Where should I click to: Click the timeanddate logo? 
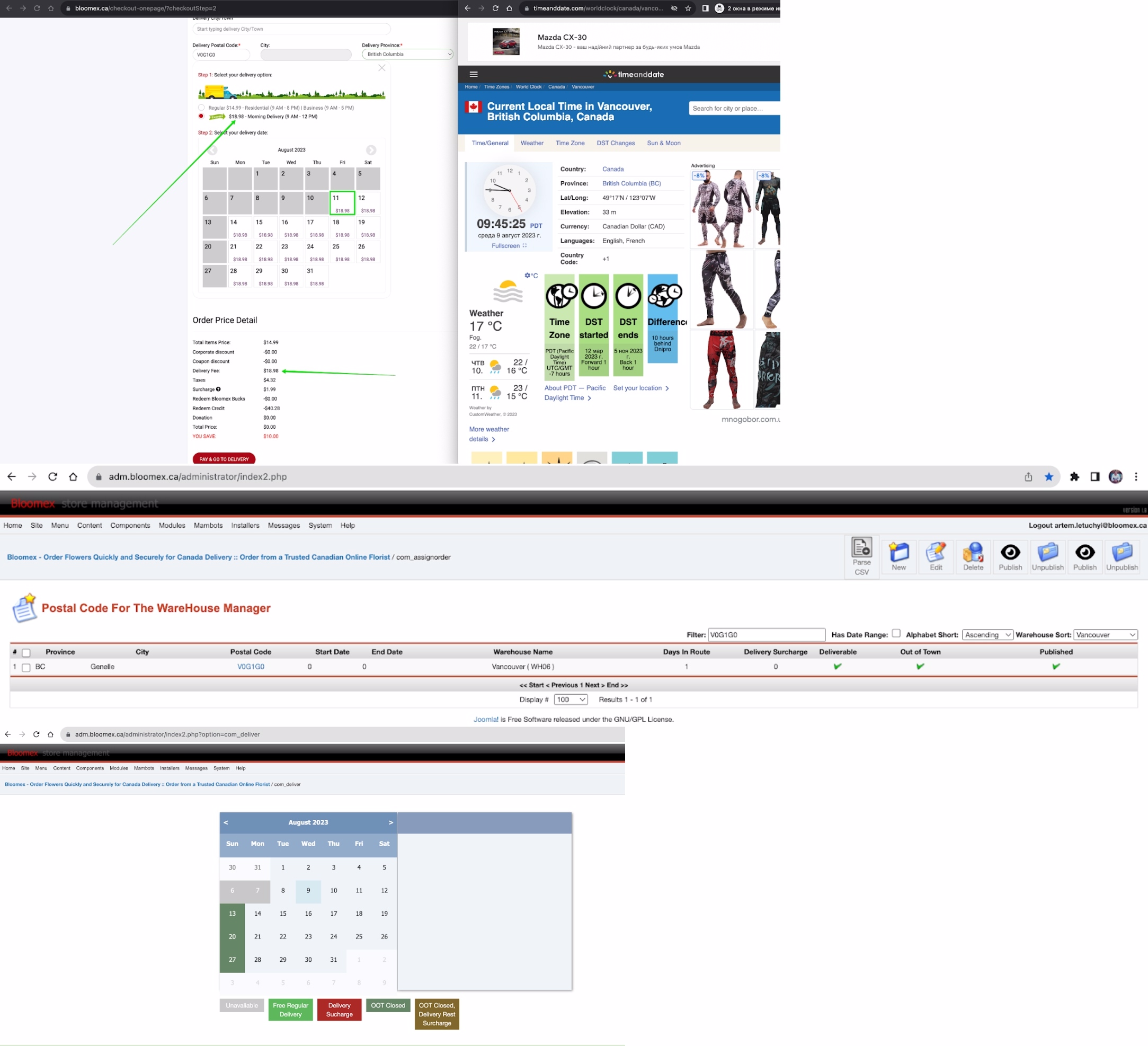click(x=634, y=74)
